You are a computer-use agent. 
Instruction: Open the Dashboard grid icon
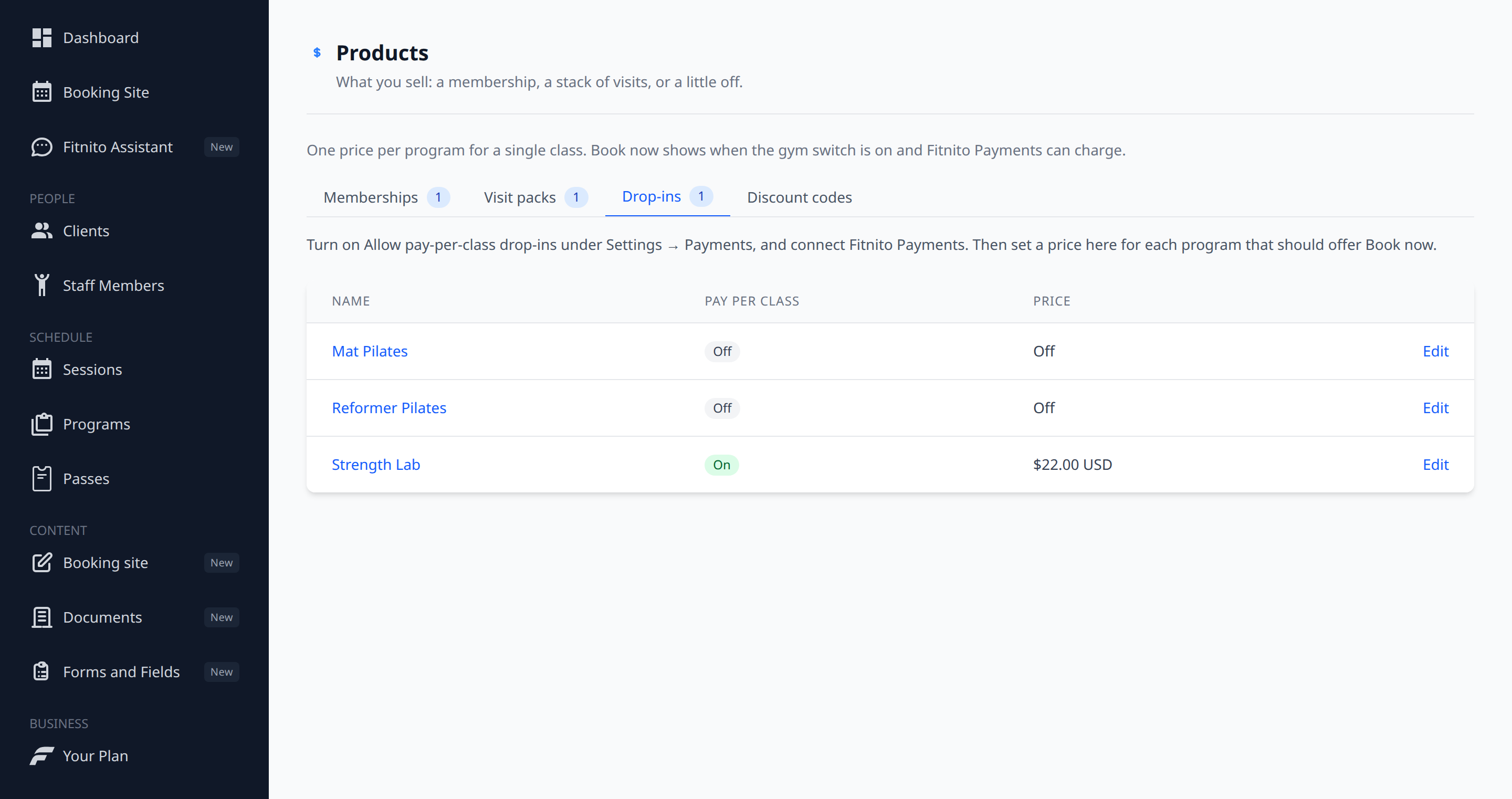pyautogui.click(x=41, y=38)
